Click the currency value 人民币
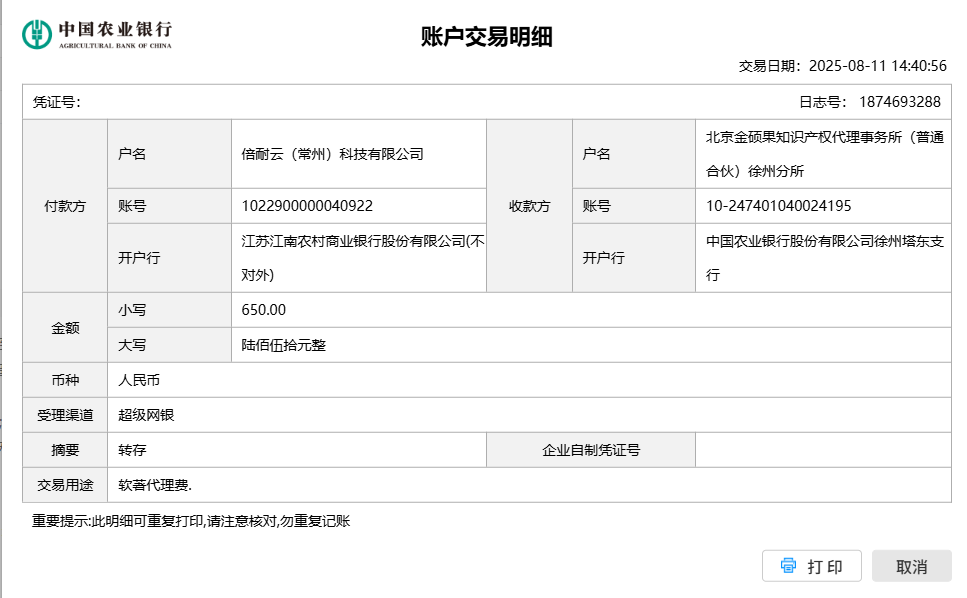This screenshot has height=598, width=967. point(139,380)
